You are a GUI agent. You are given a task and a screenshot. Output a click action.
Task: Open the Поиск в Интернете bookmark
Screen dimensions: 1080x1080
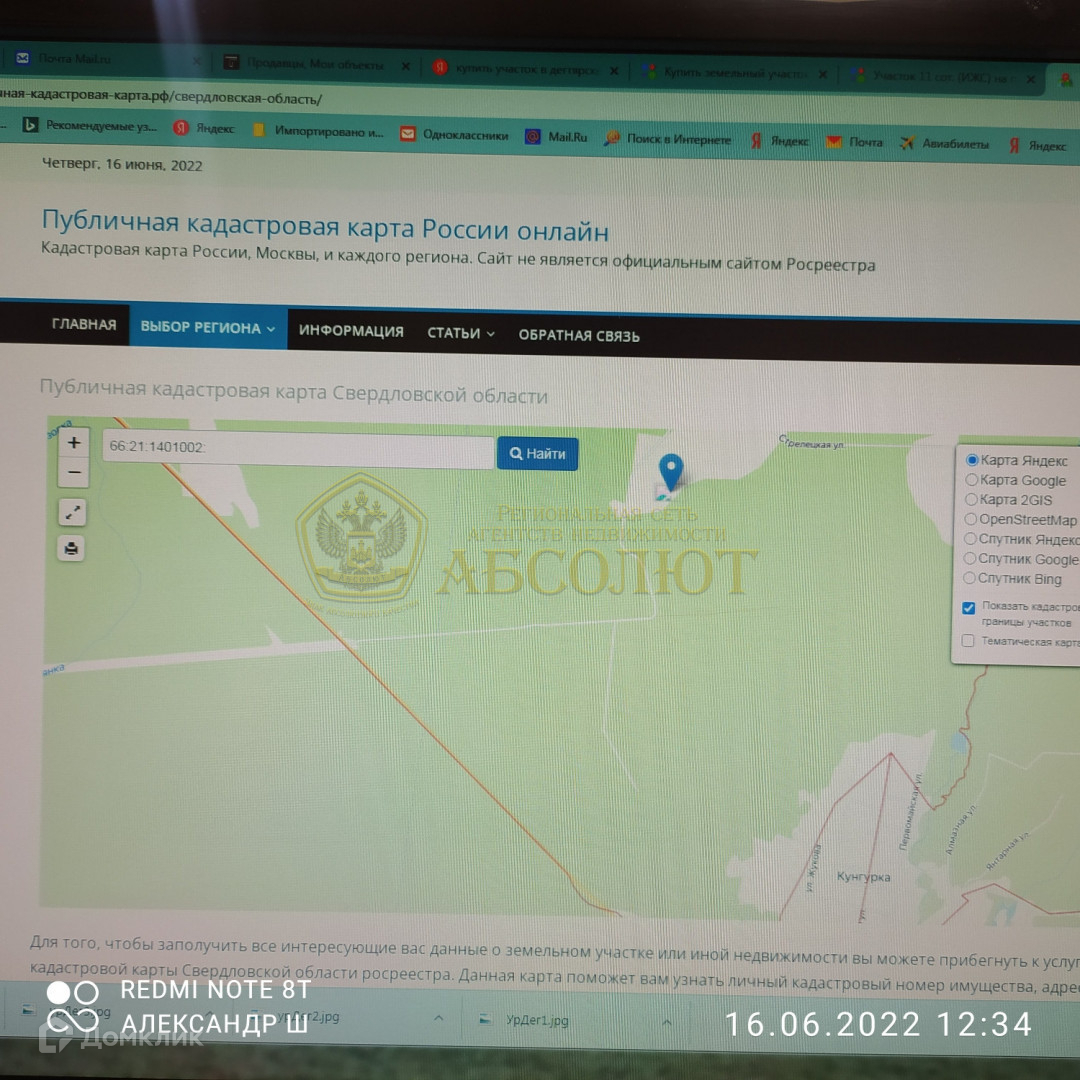(667, 138)
